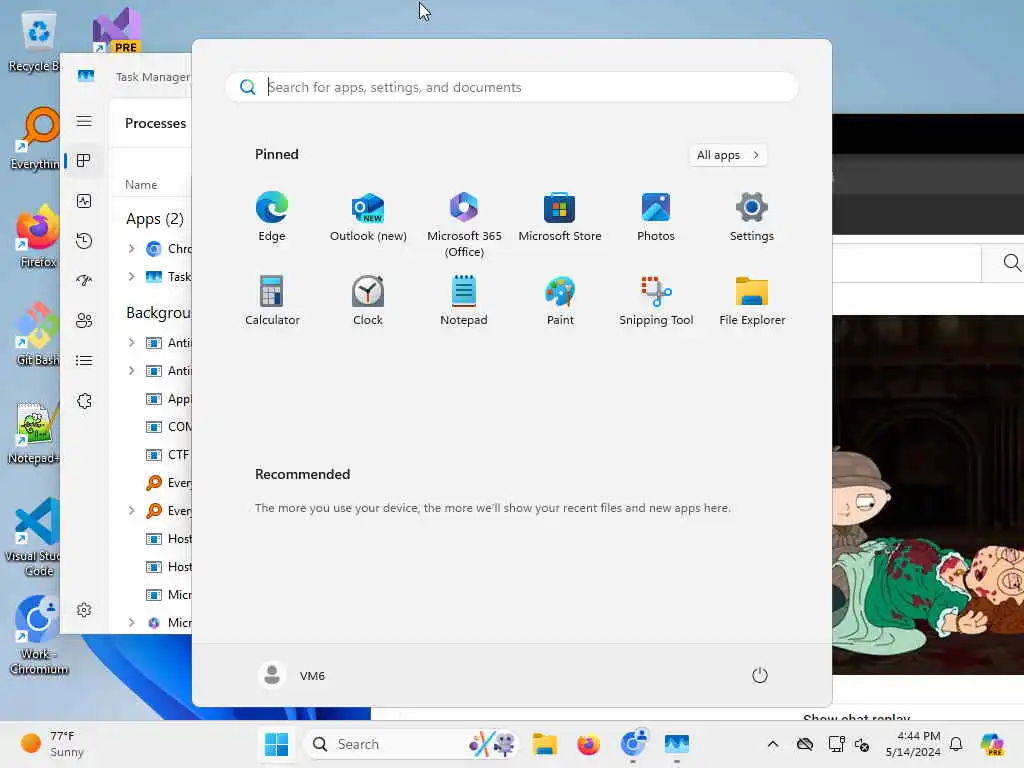Switch to Chromium taskbar icon
The width and height of the screenshot is (1024, 768).
633,744
